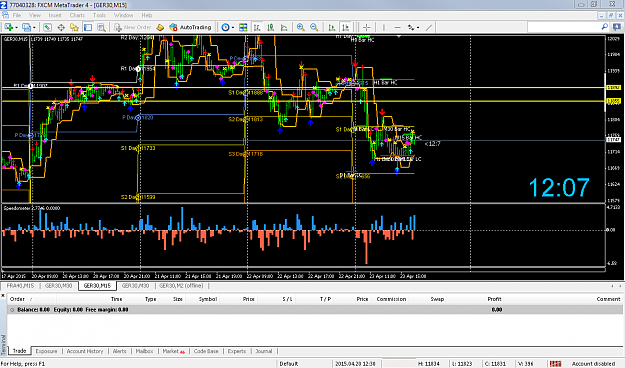Select the trendline drawing tool
The image size is (625, 368).
tap(429, 27)
